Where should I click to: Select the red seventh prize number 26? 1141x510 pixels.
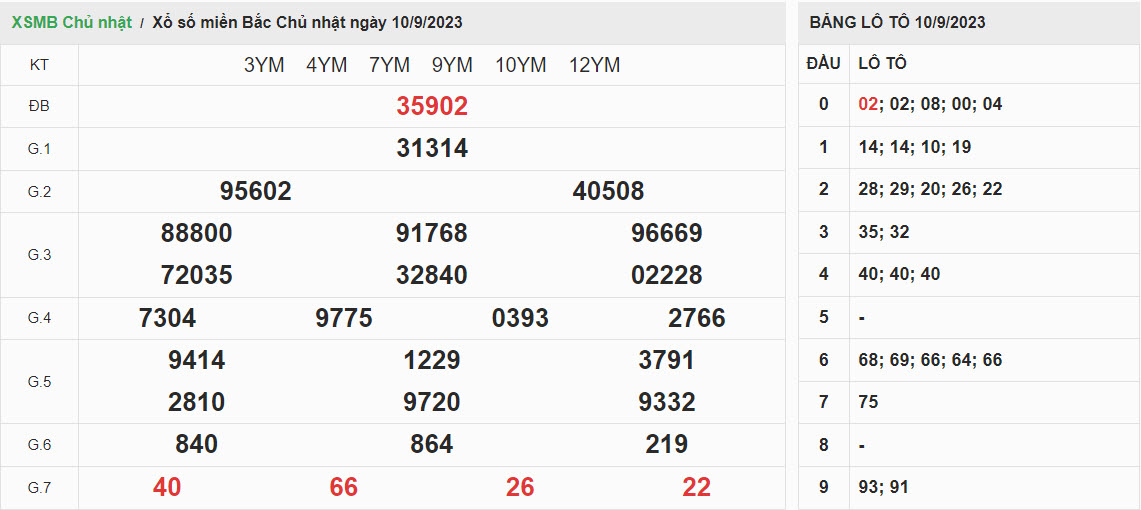point(520,487)
